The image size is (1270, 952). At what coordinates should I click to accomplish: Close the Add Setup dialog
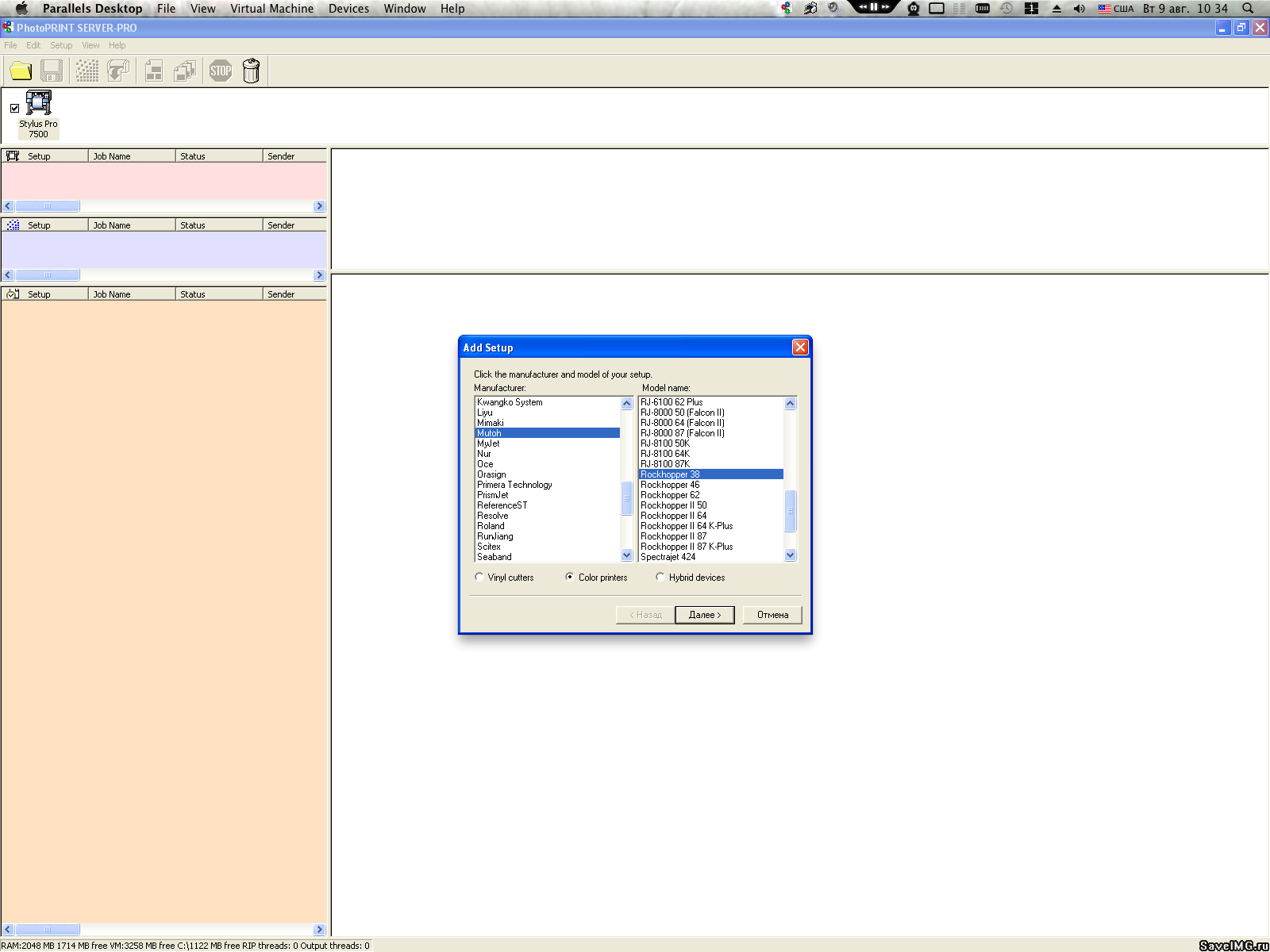point(800,347)
